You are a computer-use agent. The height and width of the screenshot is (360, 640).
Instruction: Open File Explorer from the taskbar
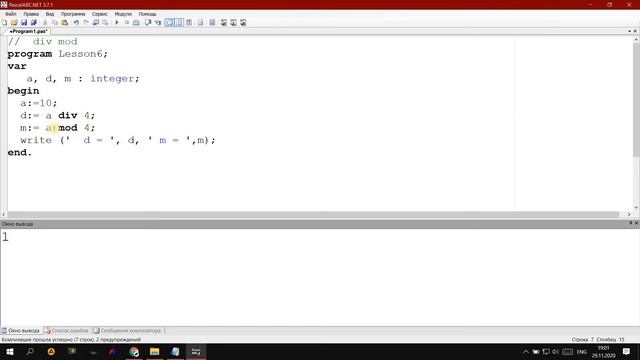[154, 351]
